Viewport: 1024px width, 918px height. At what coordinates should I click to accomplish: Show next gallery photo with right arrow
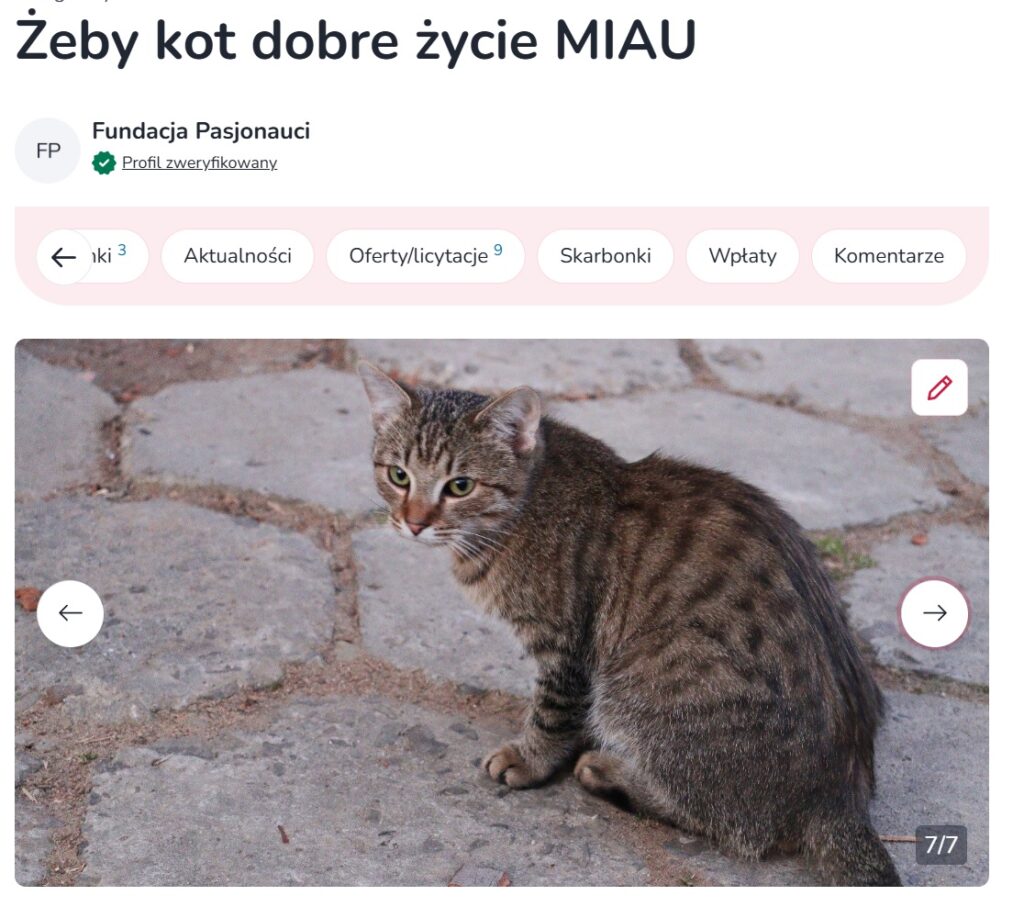click(934, 612)
